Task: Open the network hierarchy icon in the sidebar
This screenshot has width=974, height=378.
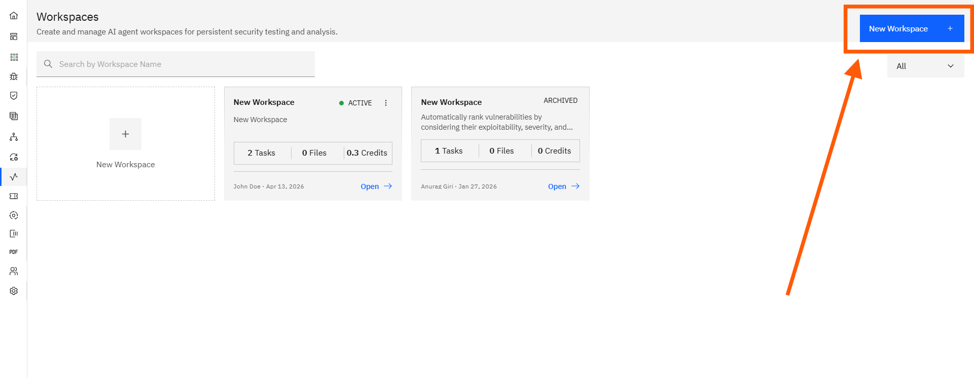Action: click(x=14, y=137)
